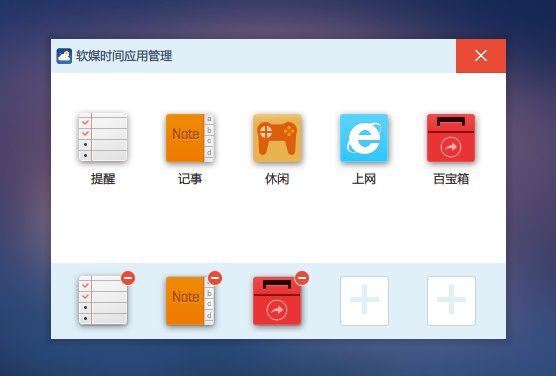Remove the checklist app via its red minus badge
The height and width of the screenshot is (376, 556).
tap(128, 278)
